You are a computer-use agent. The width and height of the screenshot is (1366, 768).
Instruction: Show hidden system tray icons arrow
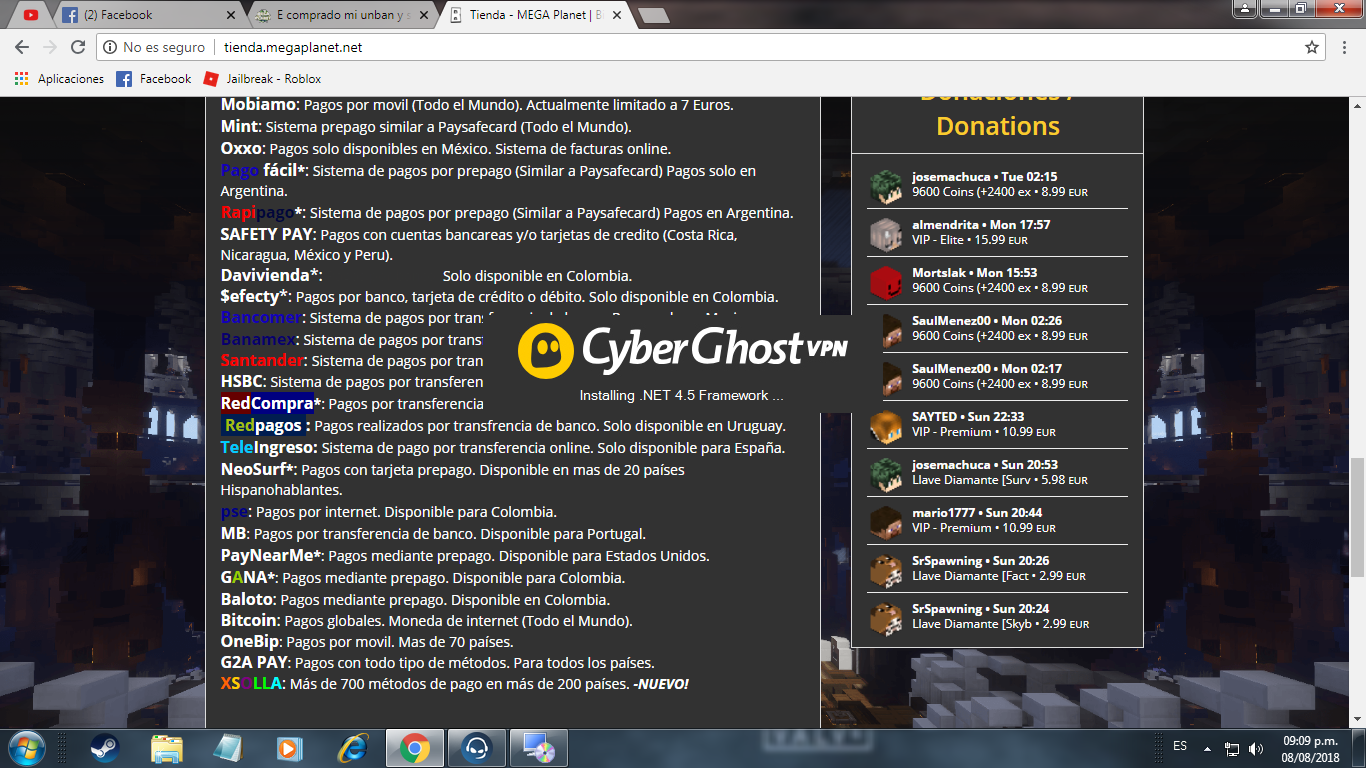pos(1208,748)
